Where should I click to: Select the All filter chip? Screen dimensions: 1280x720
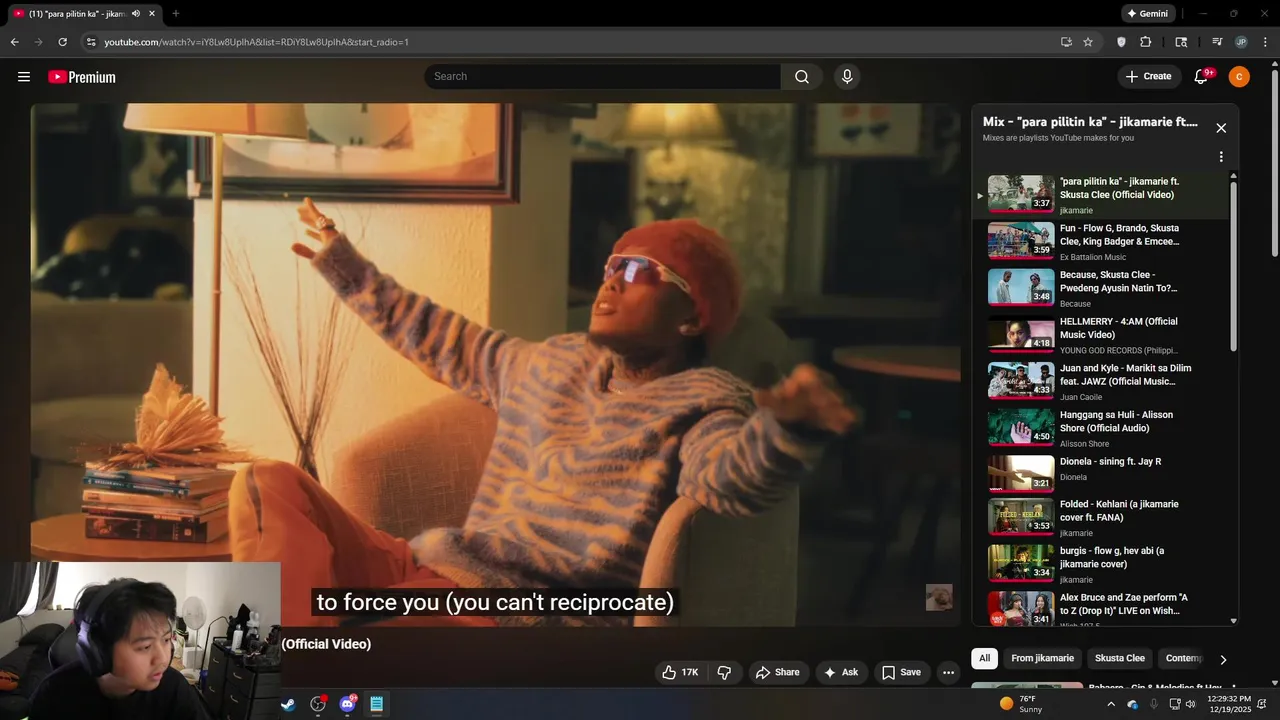(x=985, y=658)
